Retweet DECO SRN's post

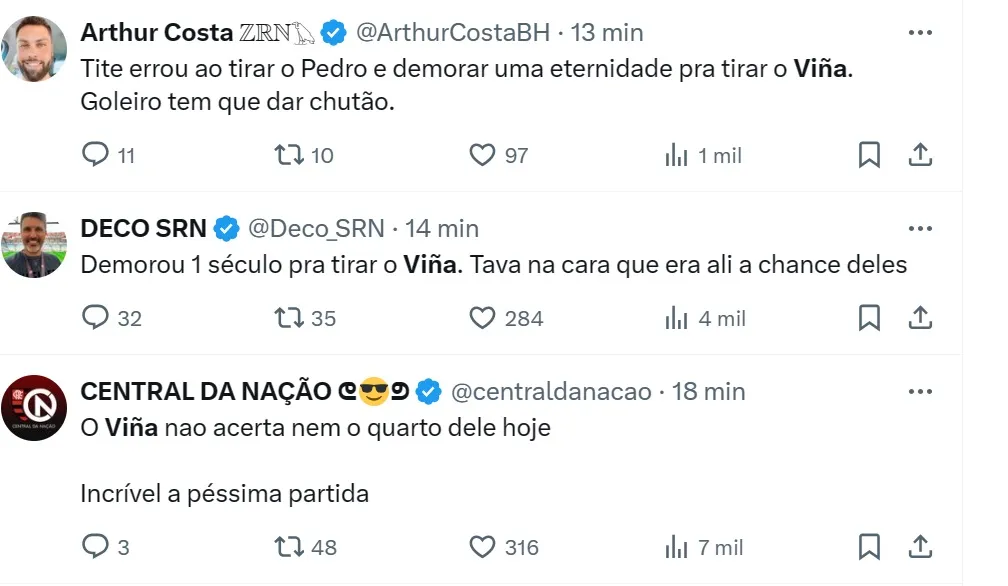[x=289, y=318]
